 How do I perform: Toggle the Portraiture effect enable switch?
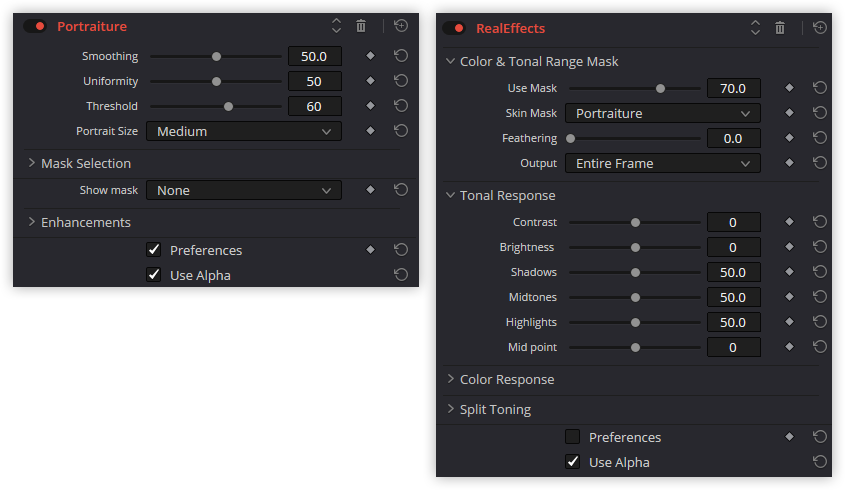click(x=35, y=26)
